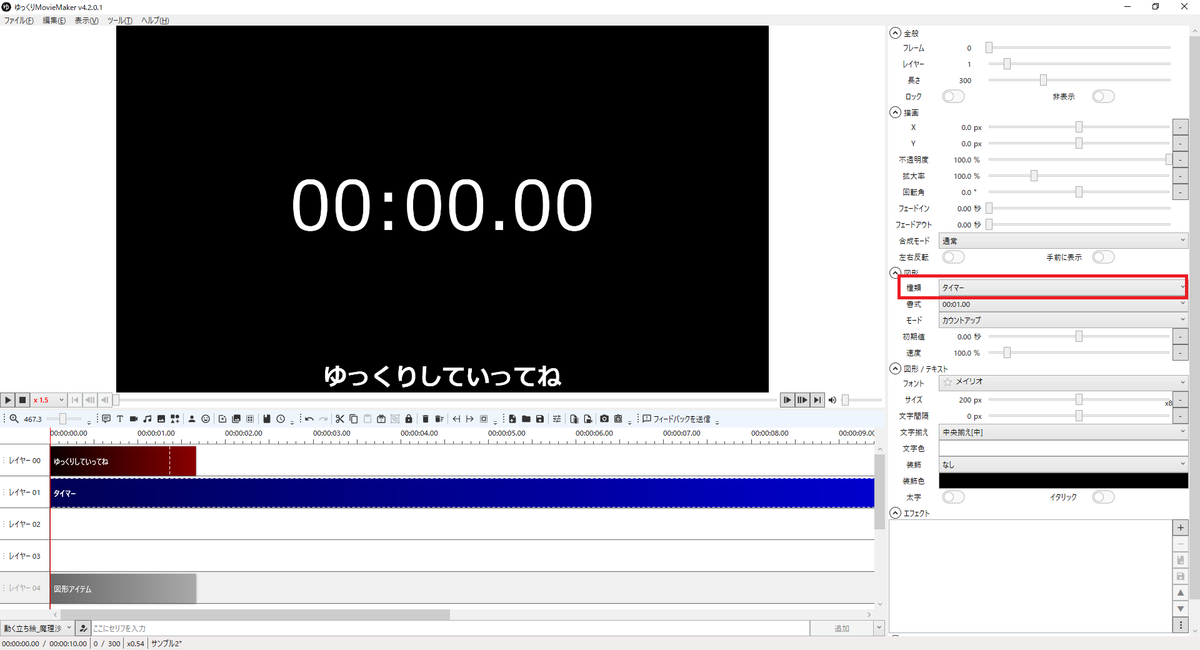Click the padlock icon to lock the item

(409, 418)
